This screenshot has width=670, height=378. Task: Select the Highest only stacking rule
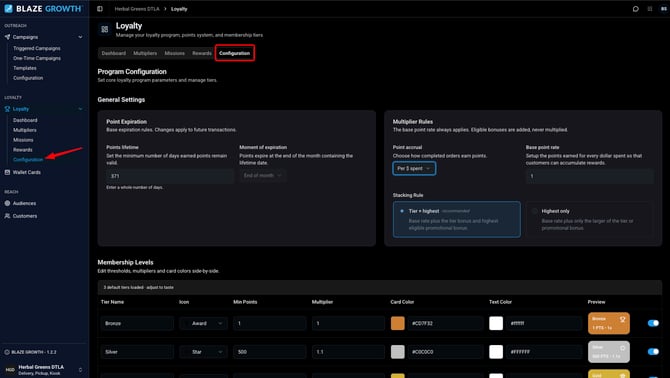click(x=589, y=220)
